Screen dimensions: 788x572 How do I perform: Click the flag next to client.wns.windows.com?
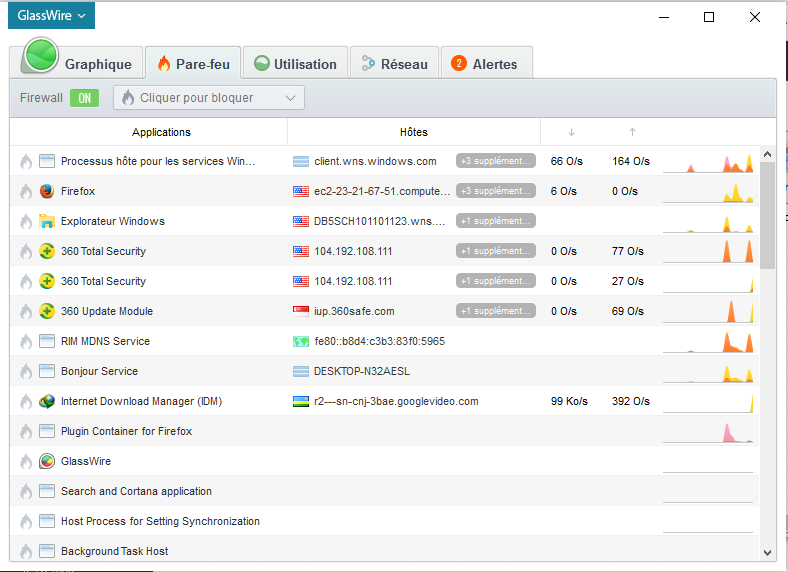(301, 161)
